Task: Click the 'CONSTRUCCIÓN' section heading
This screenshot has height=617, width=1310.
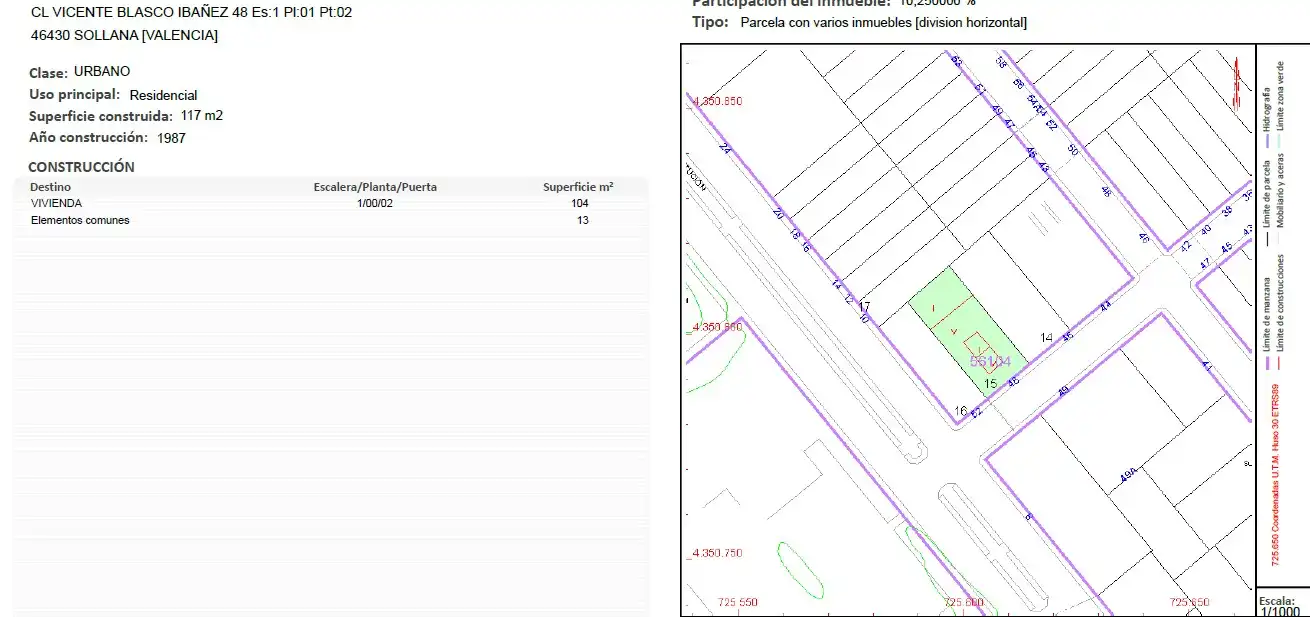Action: (x=81, y=167)
